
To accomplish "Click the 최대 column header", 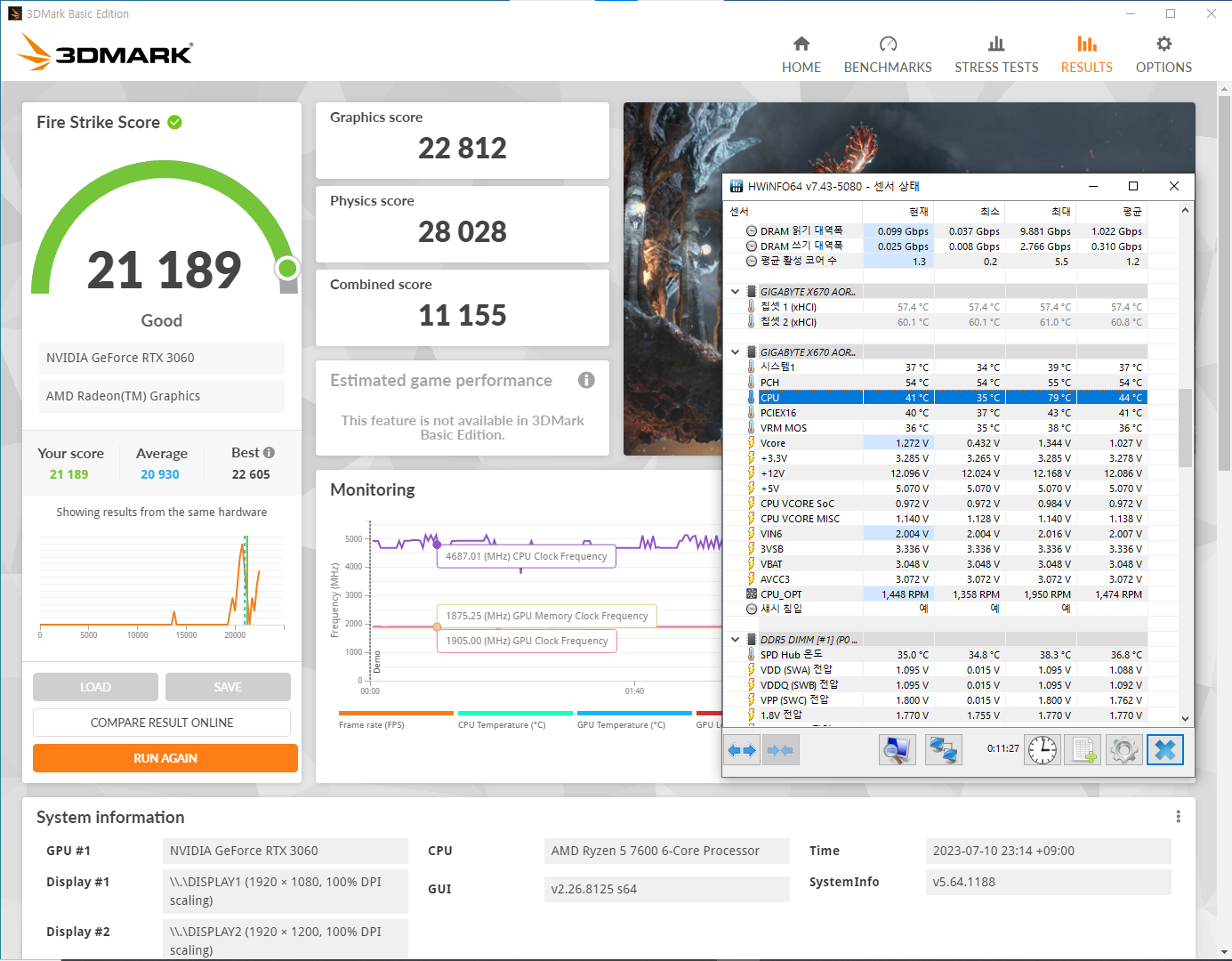I will pos(1041,212).
